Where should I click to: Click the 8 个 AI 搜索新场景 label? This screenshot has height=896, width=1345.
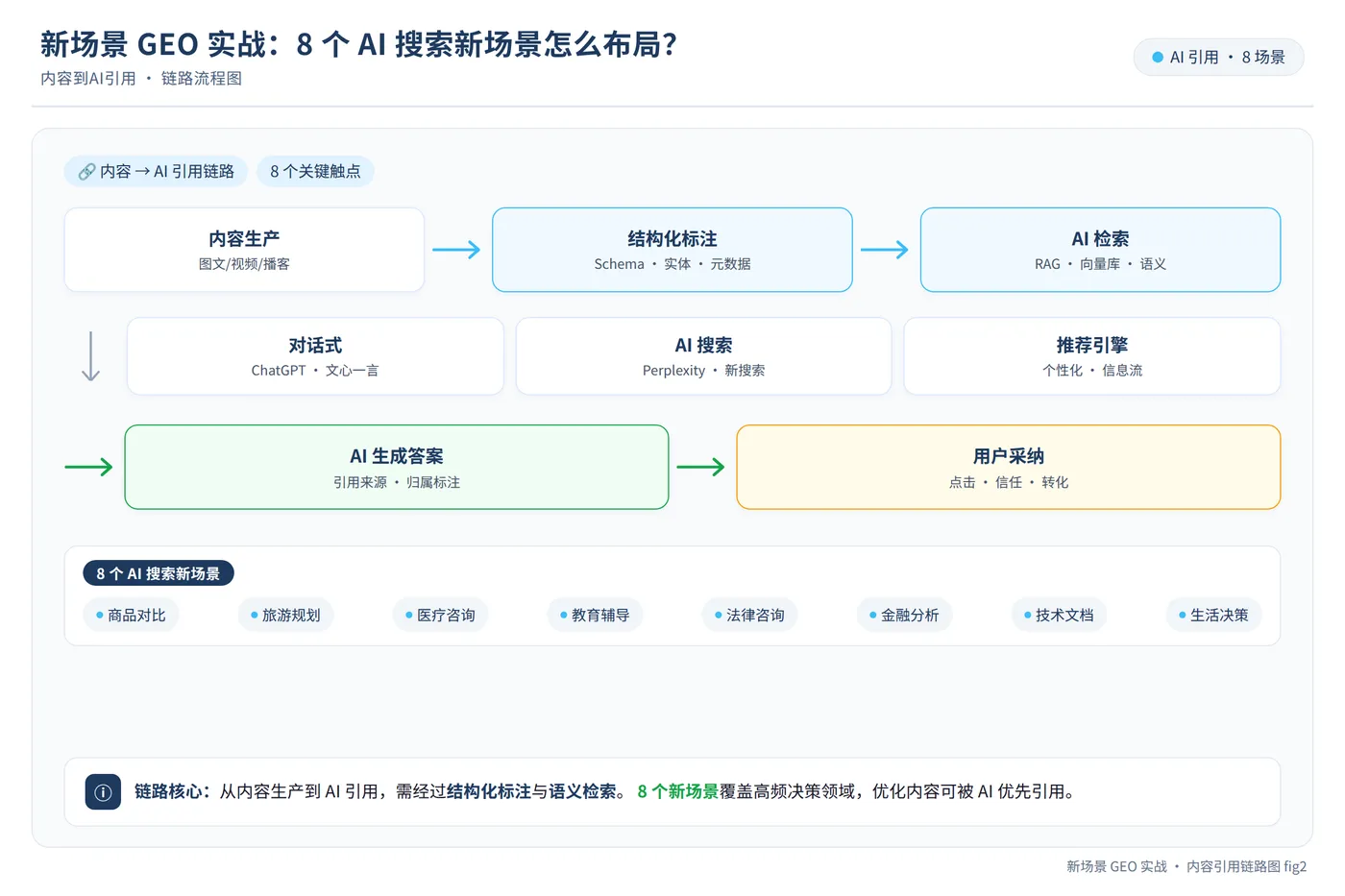point(159,573)
